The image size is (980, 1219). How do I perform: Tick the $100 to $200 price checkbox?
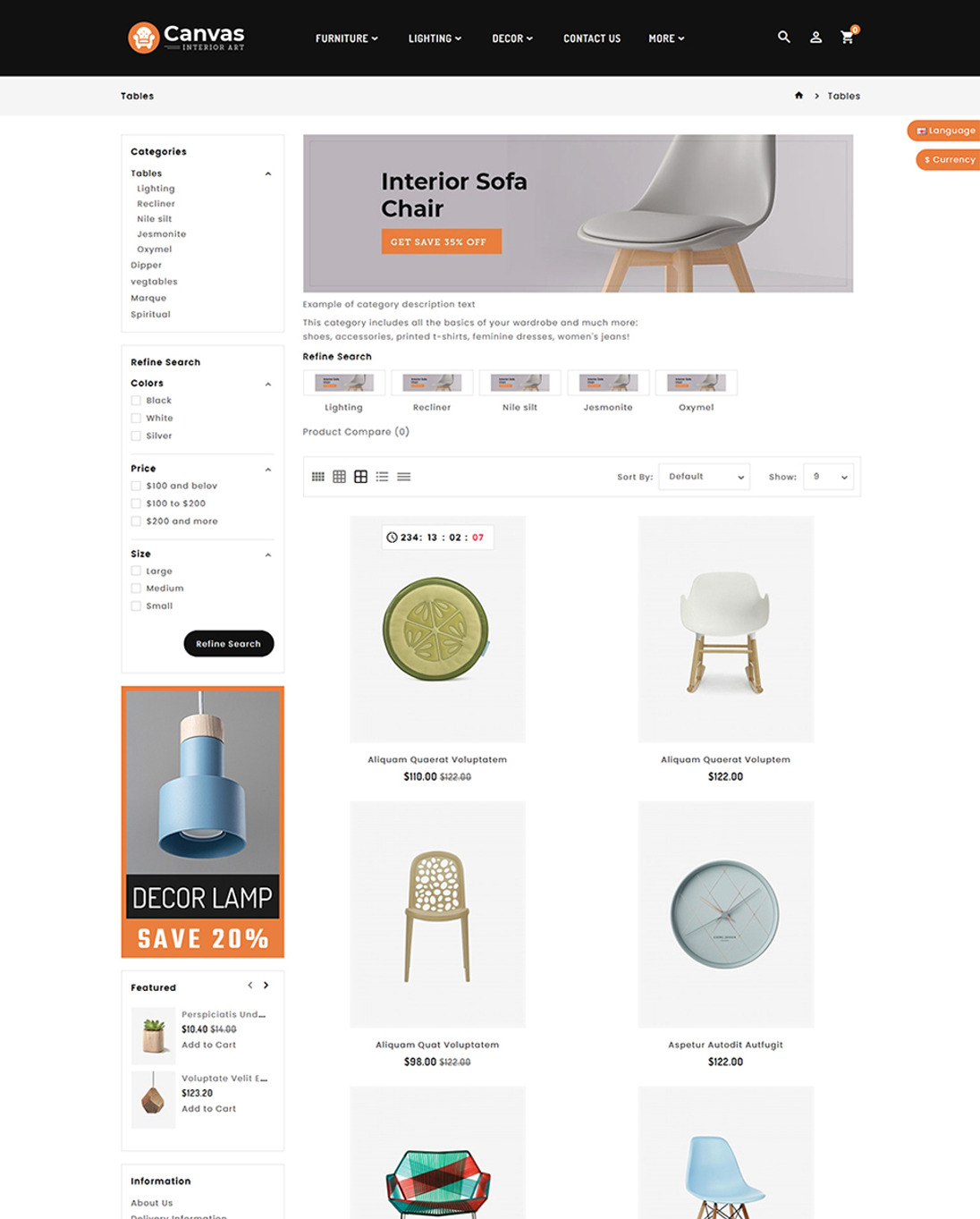pos(136,504)
